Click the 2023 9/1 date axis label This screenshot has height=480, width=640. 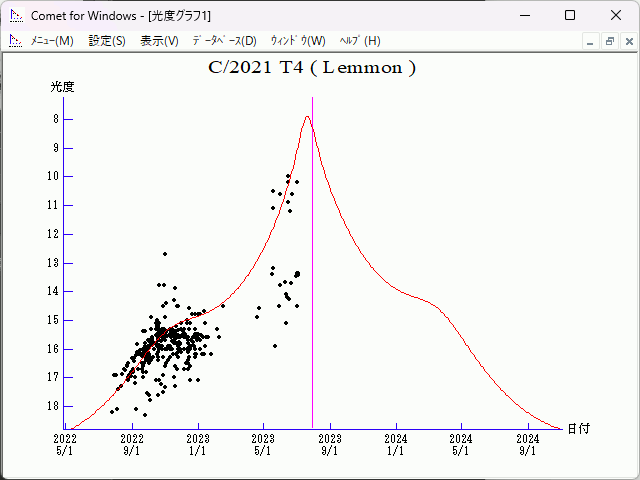pyautogui.click(x=330, y=445)
